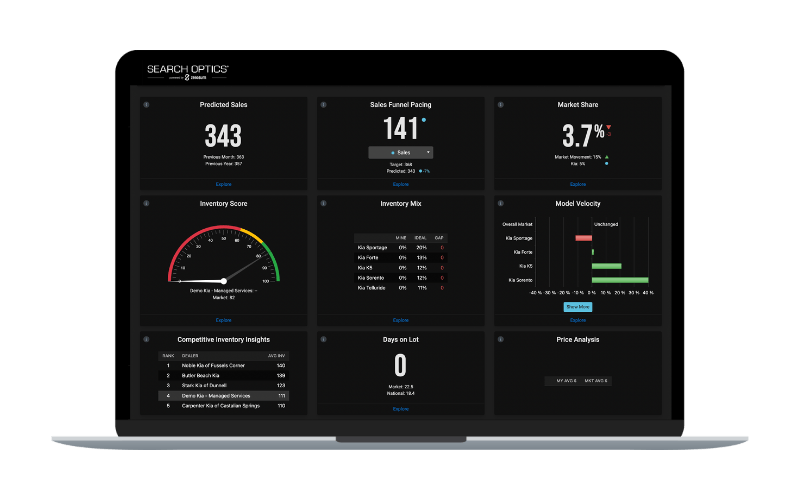Image resolution: width=800 pixels, height=500 pixels.
Task: Select Kia K5 row in Inventory Mix
Action: 401,268
